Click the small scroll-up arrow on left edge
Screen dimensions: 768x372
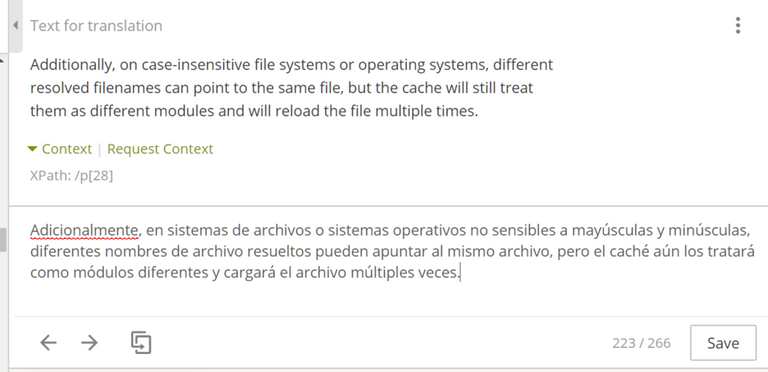coord(2,61)
